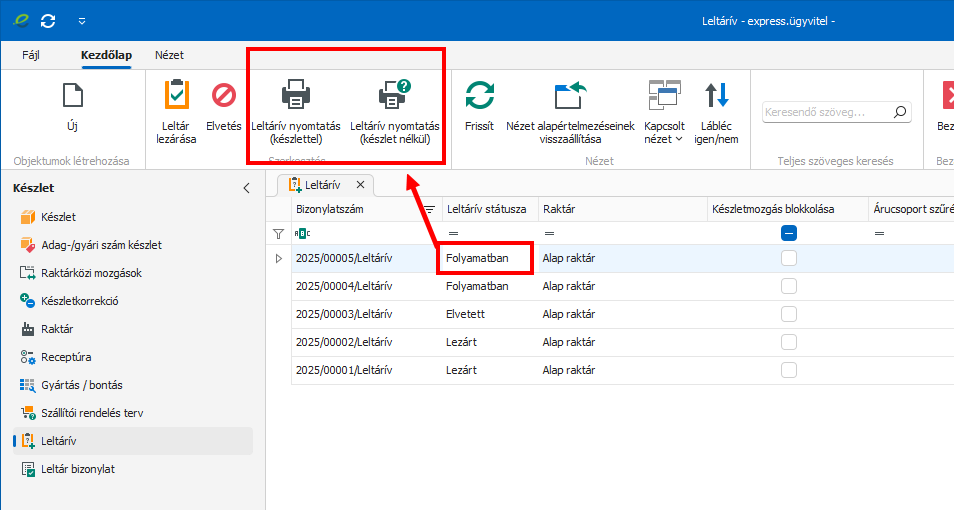Click the Új new document icon
954x510 pixels.
(72, 97)
